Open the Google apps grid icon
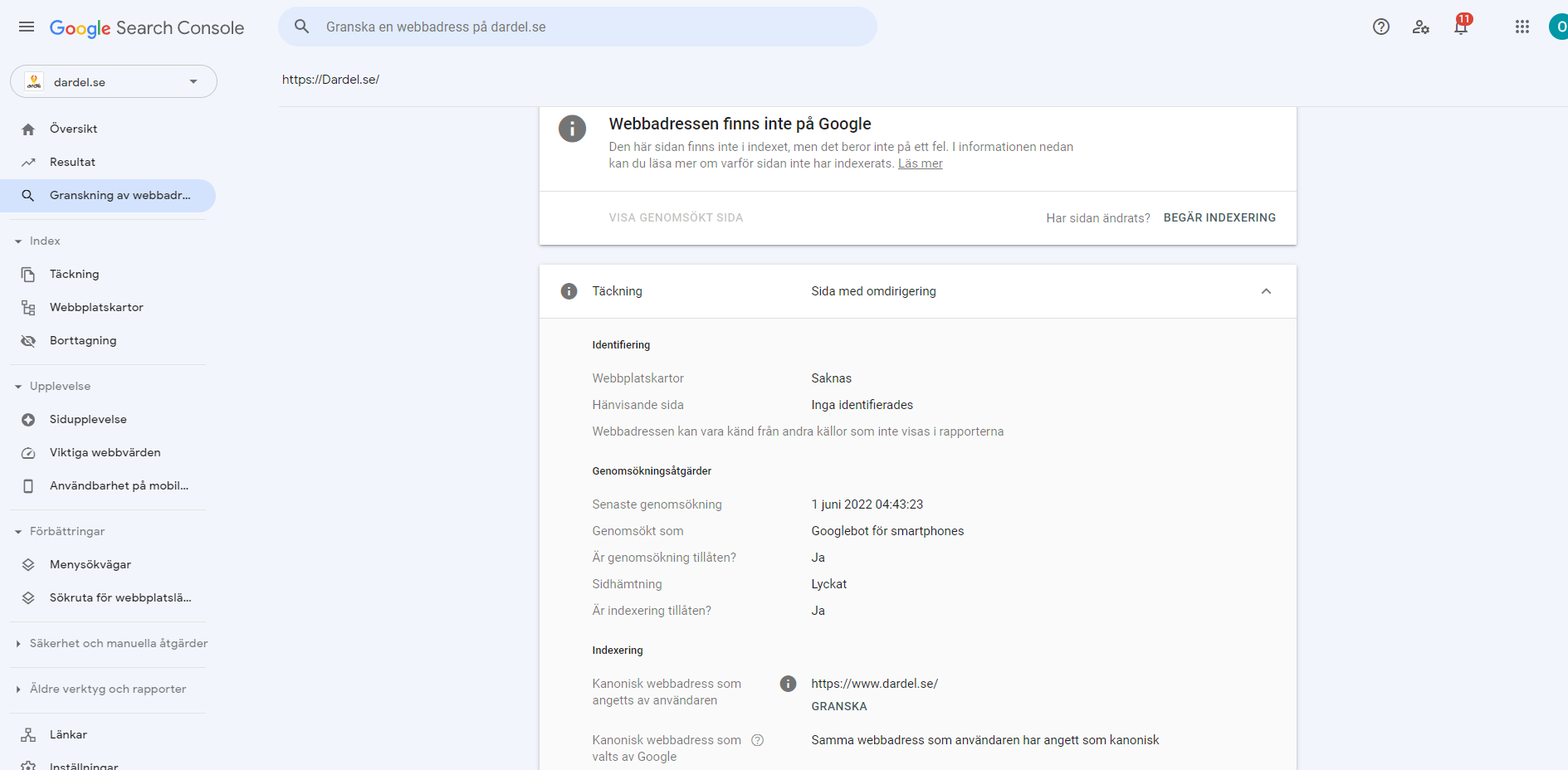This screenshot has width=1568, height=770. tap(1522, 27)
